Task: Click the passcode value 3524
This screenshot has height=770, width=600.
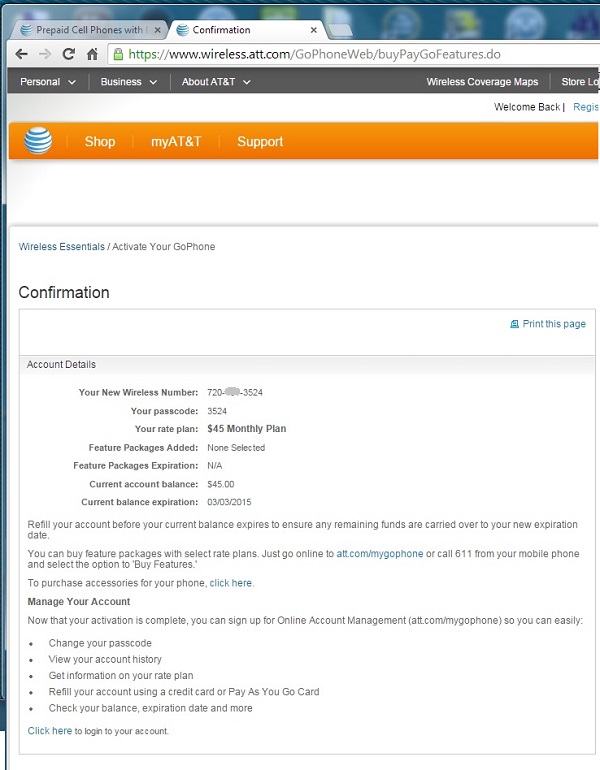Action: (x=217, y=411)
